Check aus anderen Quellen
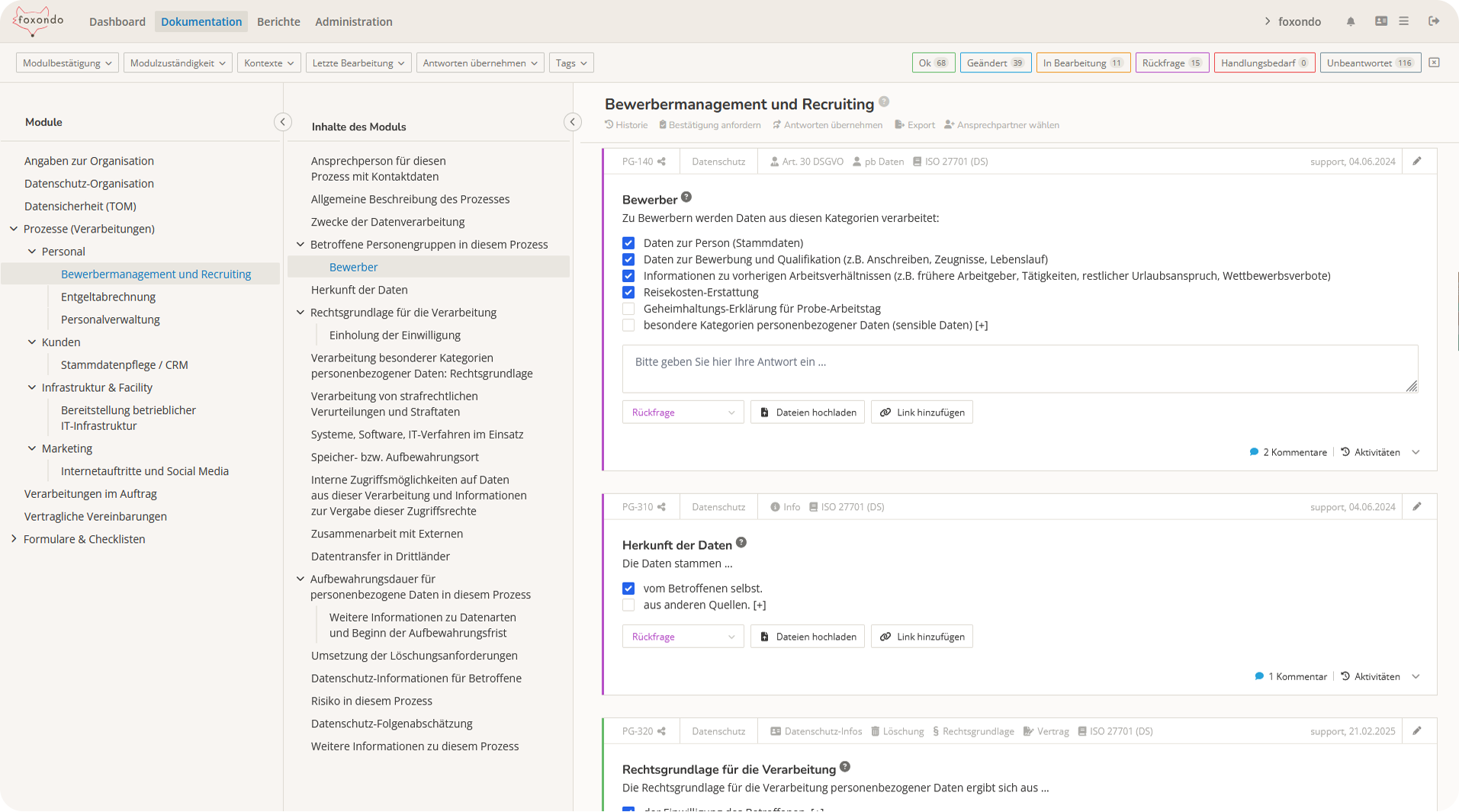The width and height of the screenshot is (1459, 812). (628, 605)
